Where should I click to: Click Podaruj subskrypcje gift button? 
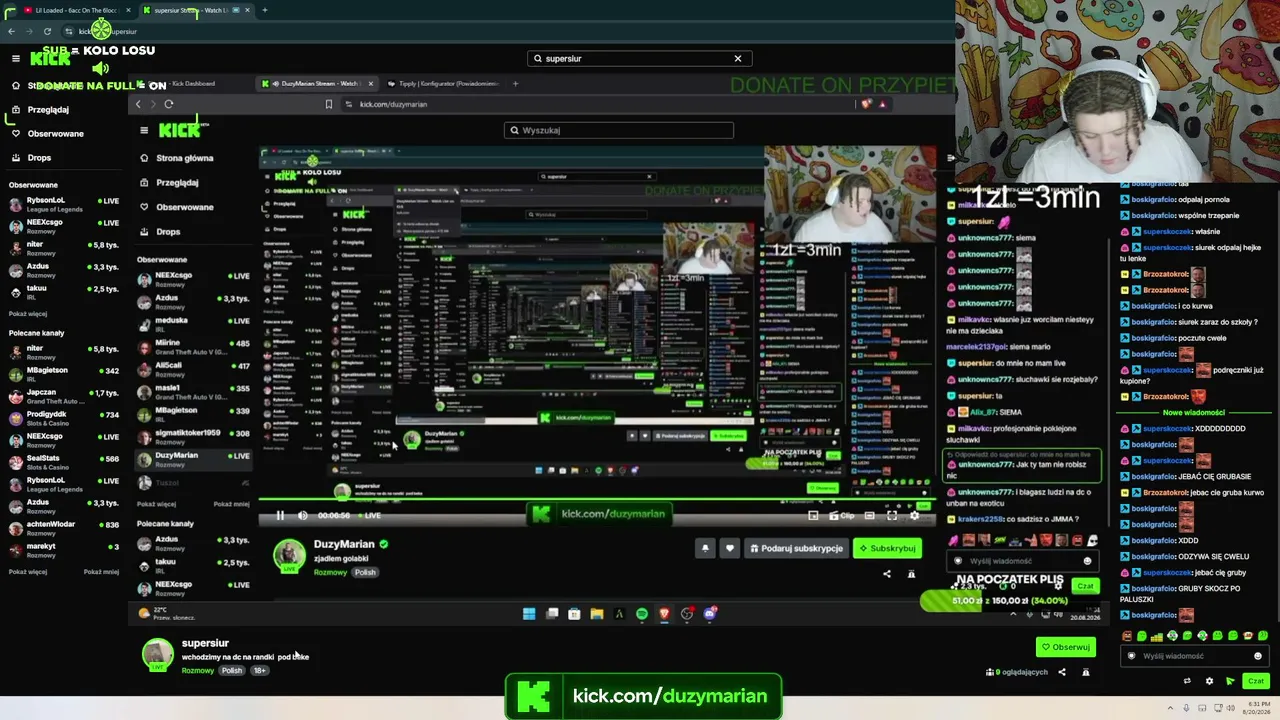pos(796,548)
